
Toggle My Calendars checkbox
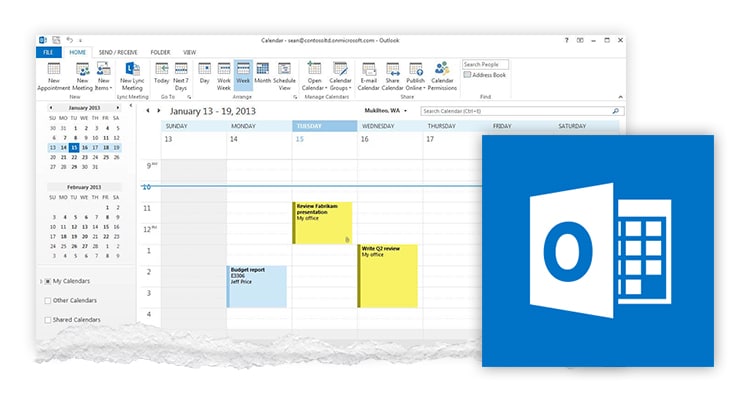47,281
